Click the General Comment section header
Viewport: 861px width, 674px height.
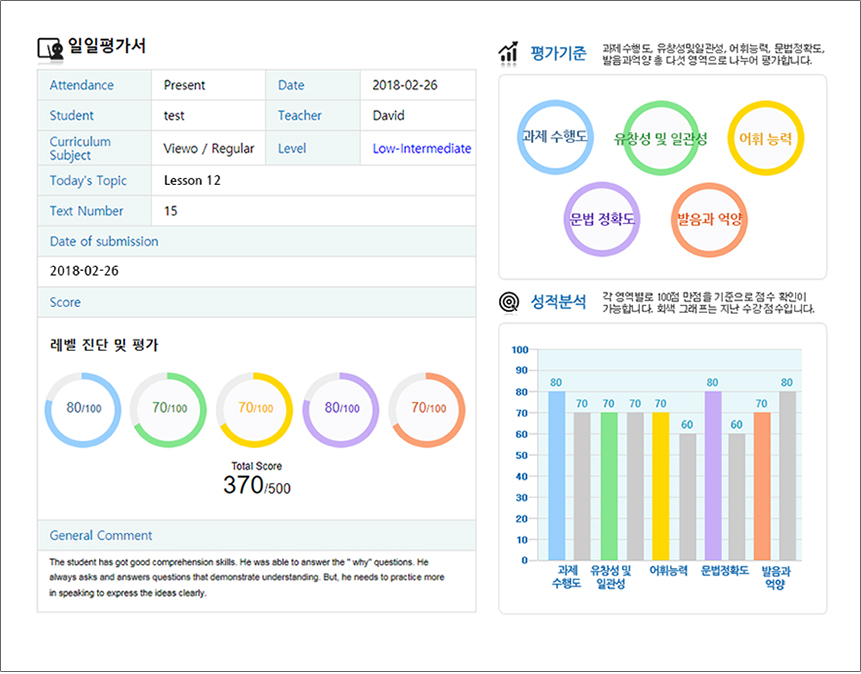pyautogui.click(x=101, y=535)
